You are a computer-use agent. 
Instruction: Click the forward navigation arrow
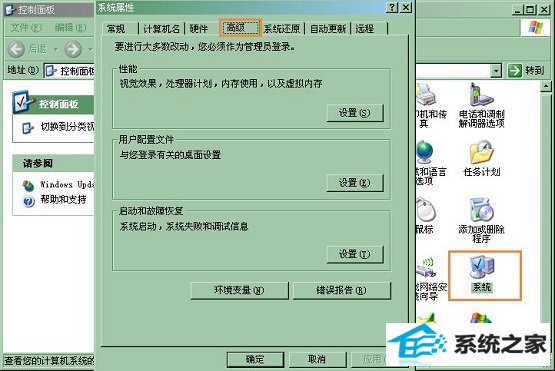(73, 49)
